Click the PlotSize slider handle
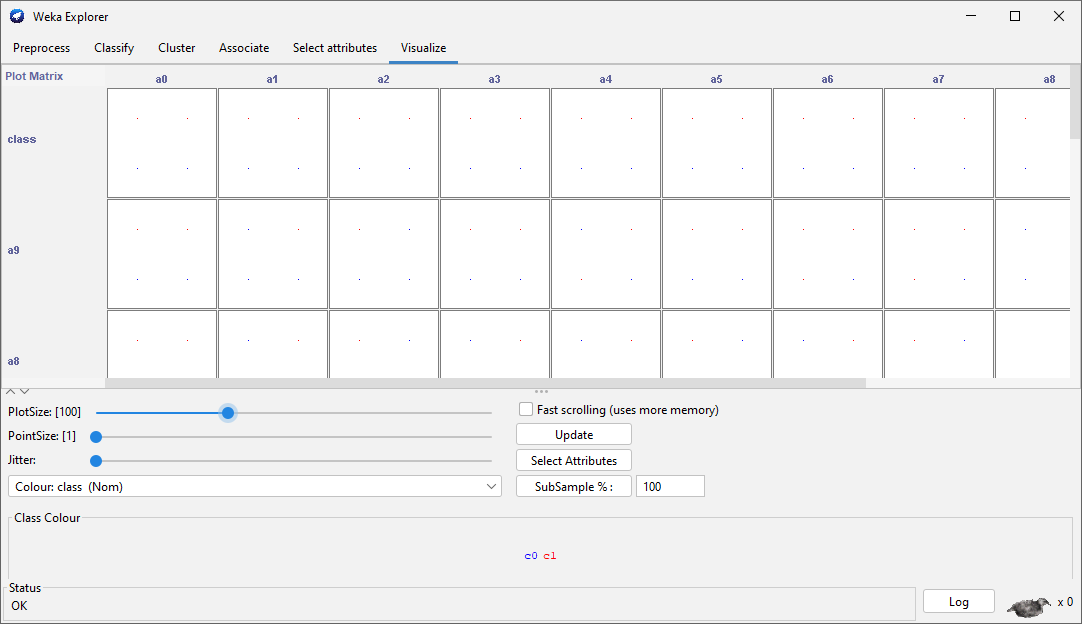The height and width of the screenshot is (624, 1082). (228, 412)
